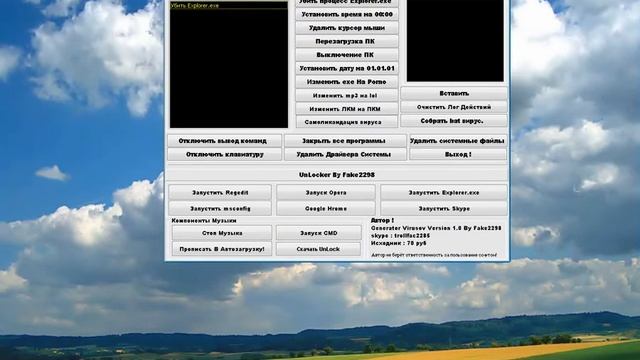Screen dimensions: 640x360
Task: Click the 'Компоненты Музыки' group label
Action: pyautogui.click(x=204, y=221)
